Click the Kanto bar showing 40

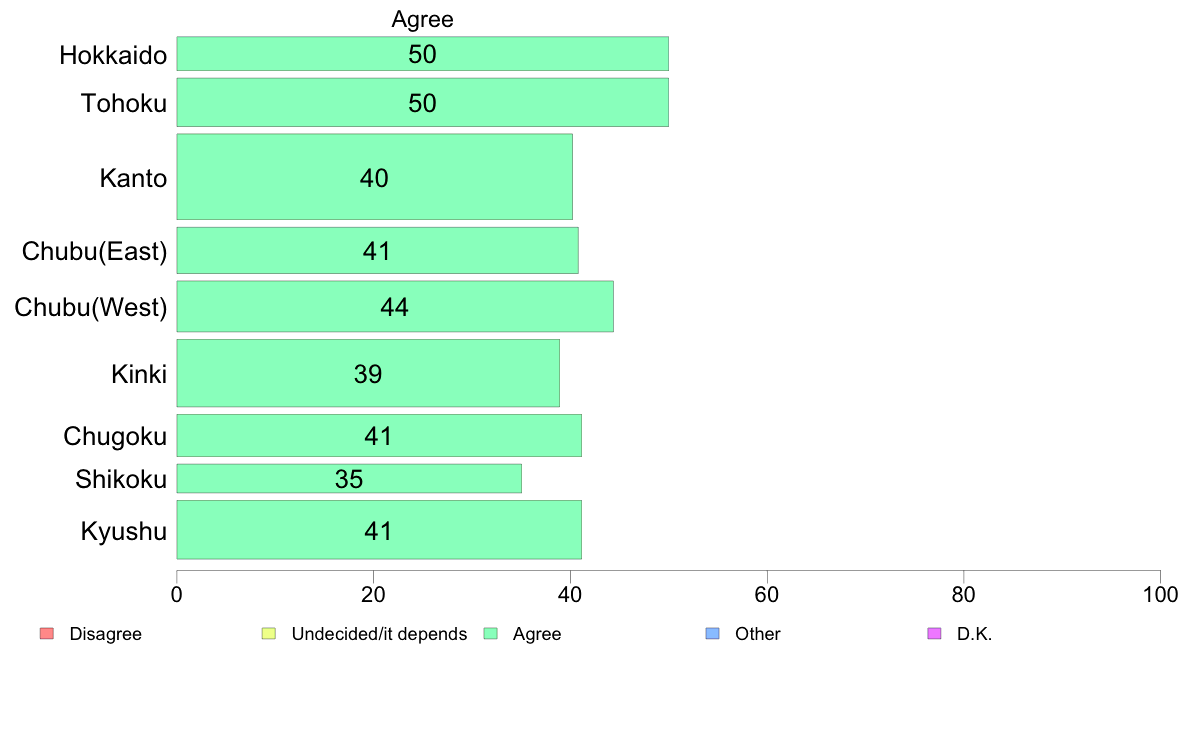(374, 177)
